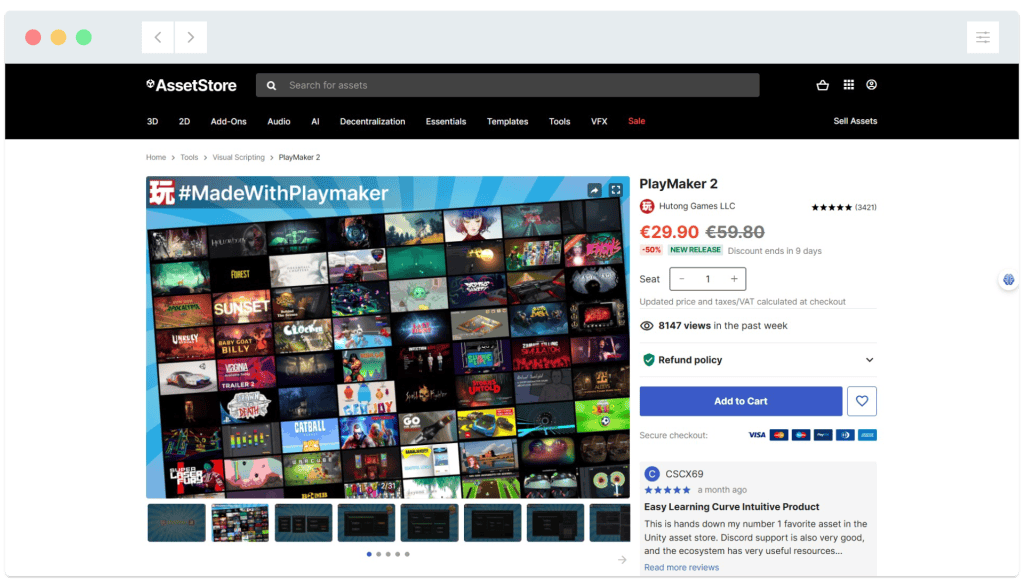This screenshot has height=587, width=1024.
Task: Expand the Refund policy section
Action: [x=758, y=360]
